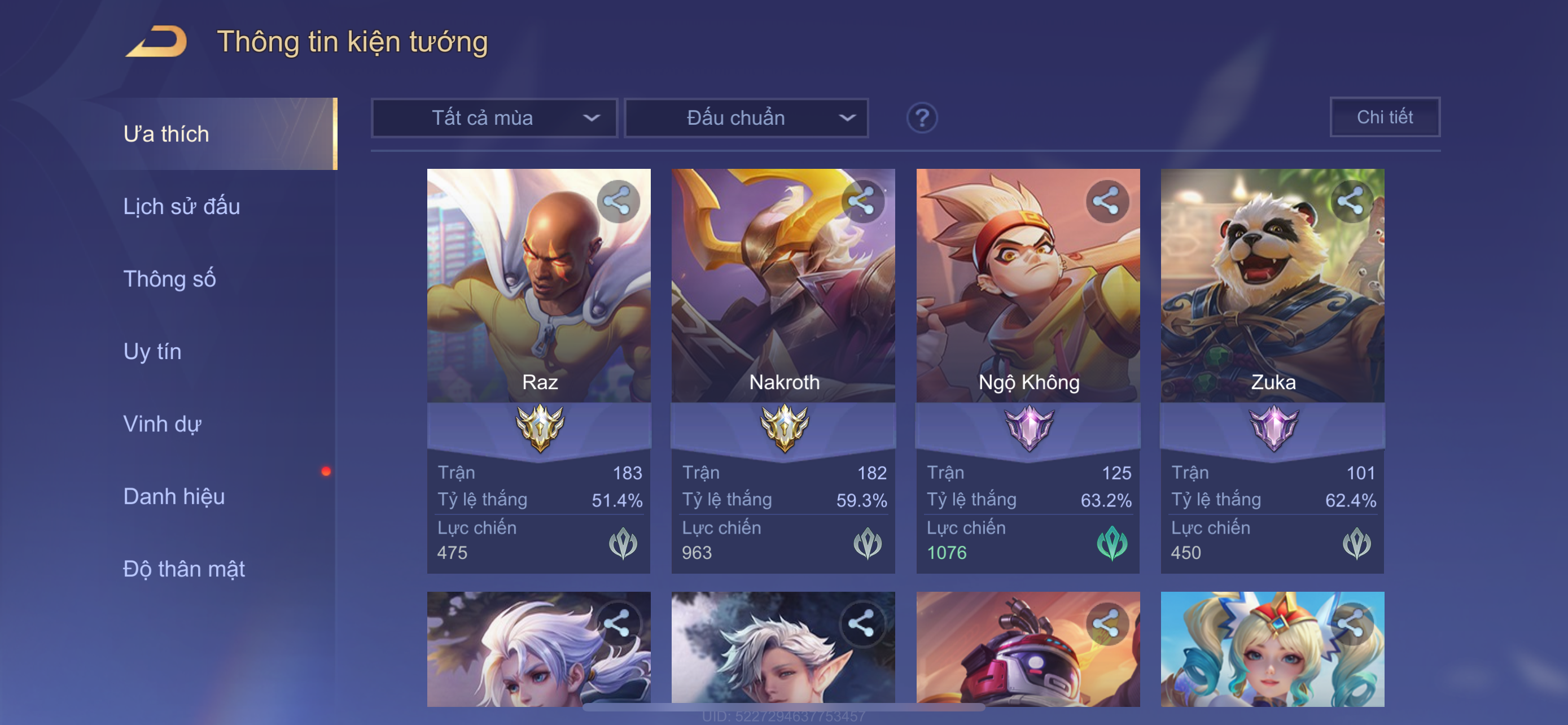The height and width of the screenshot is (725, 1568).
Task: Tap Nakroth's Lực chiến emblem icon
Action: point(868,543)
